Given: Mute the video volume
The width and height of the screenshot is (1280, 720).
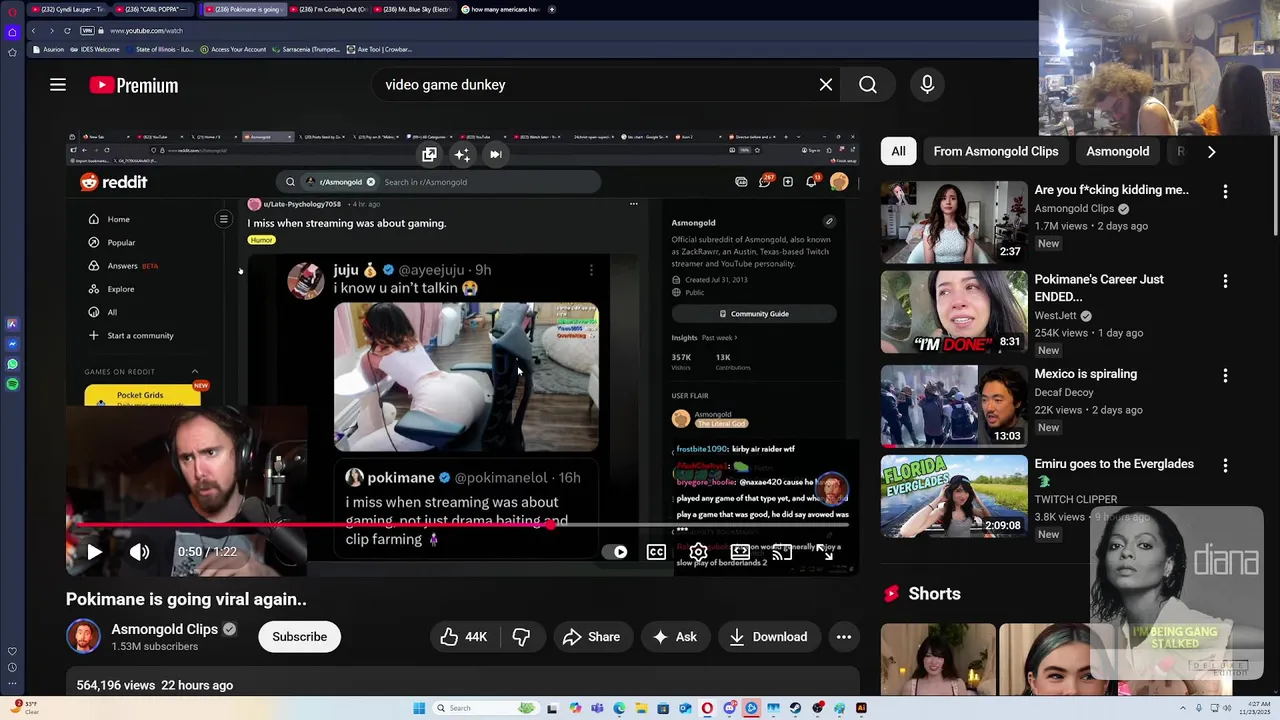Looking at the screenshot, I should pyautogui.click(x=139, y=552).
